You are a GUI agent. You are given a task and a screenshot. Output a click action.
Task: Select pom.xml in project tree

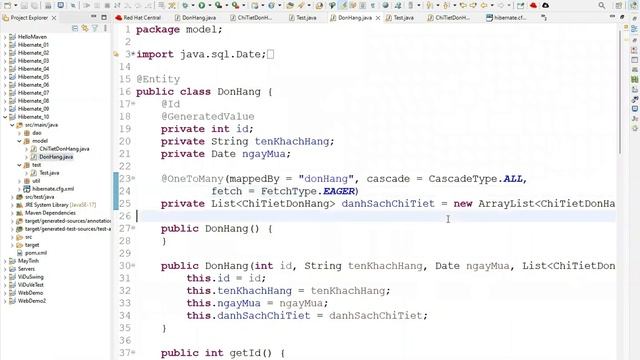[x=36, y=253]
